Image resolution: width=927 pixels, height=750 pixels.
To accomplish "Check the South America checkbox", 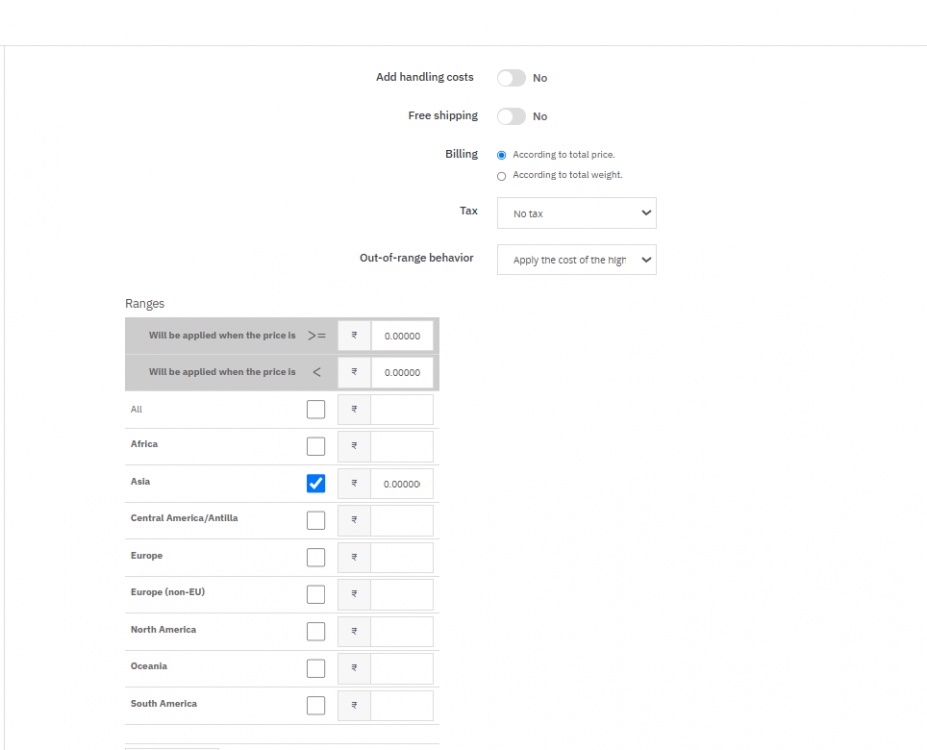I will [x=316, y=705].
